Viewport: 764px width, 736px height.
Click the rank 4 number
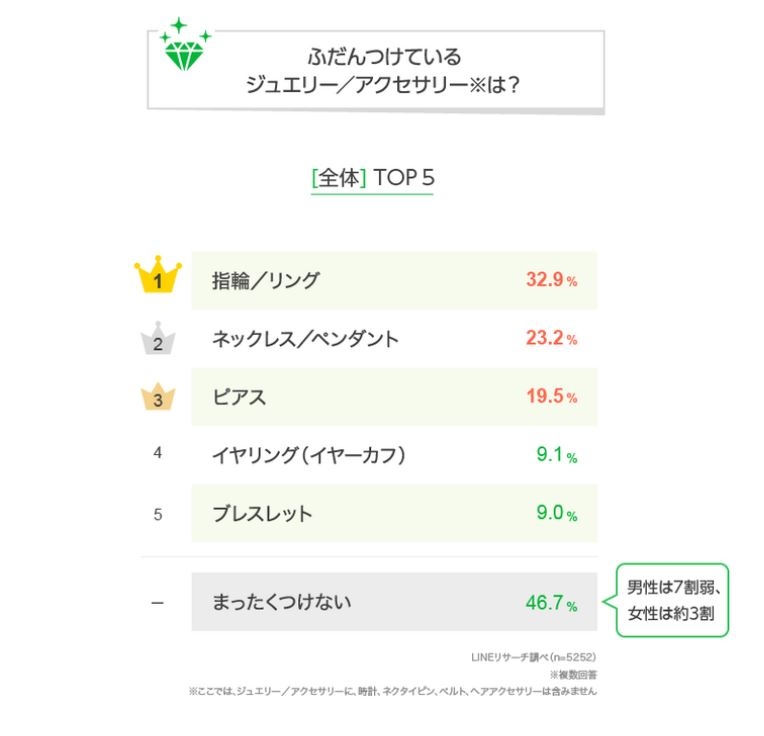[157, 453]
